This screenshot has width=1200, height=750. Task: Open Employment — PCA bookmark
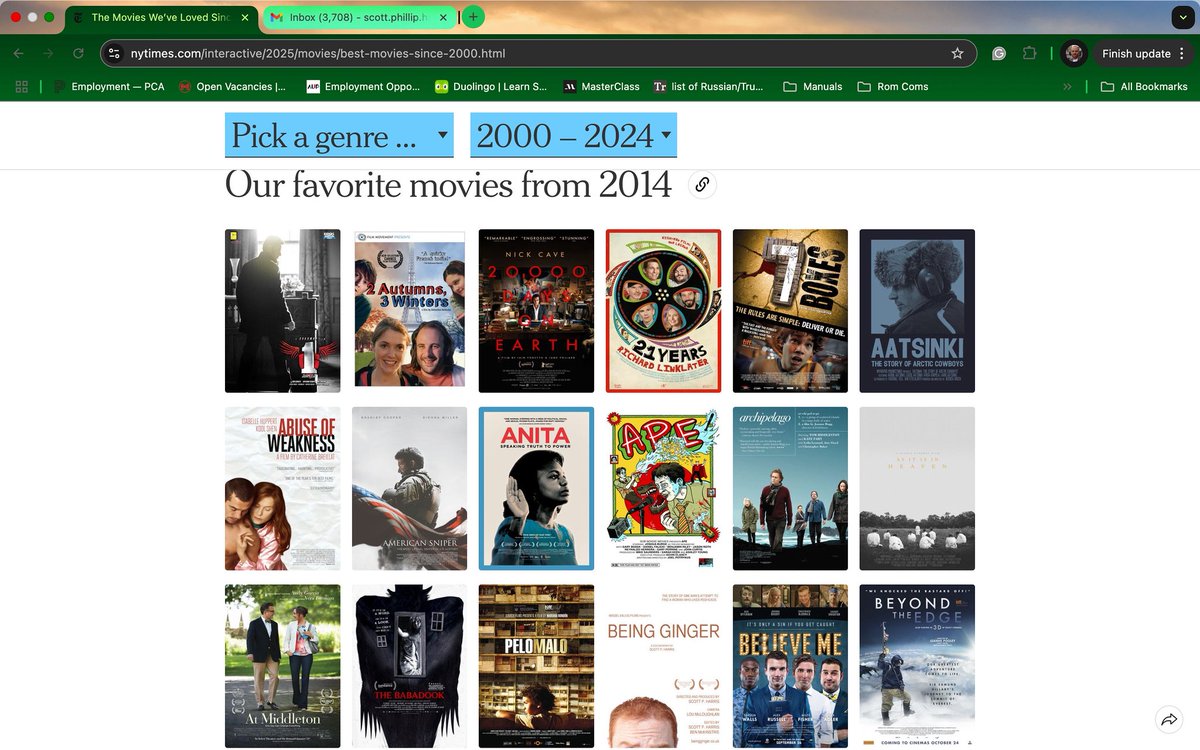(x=109, y=87)
